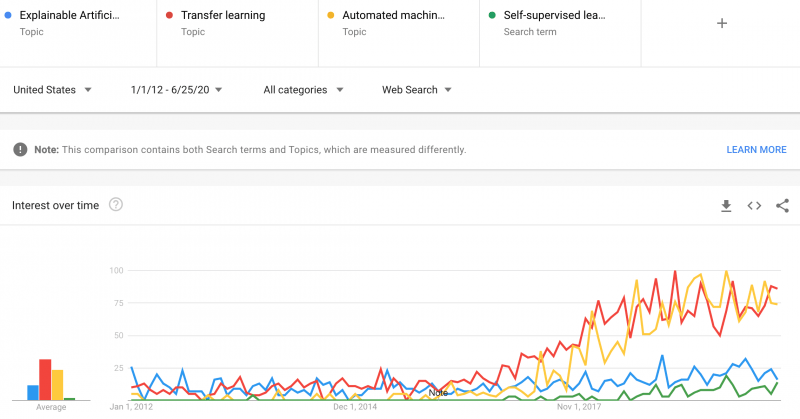Change the Web Search type dropdown
The width and height of the screenshot is (800, 419).
[417, 90]
